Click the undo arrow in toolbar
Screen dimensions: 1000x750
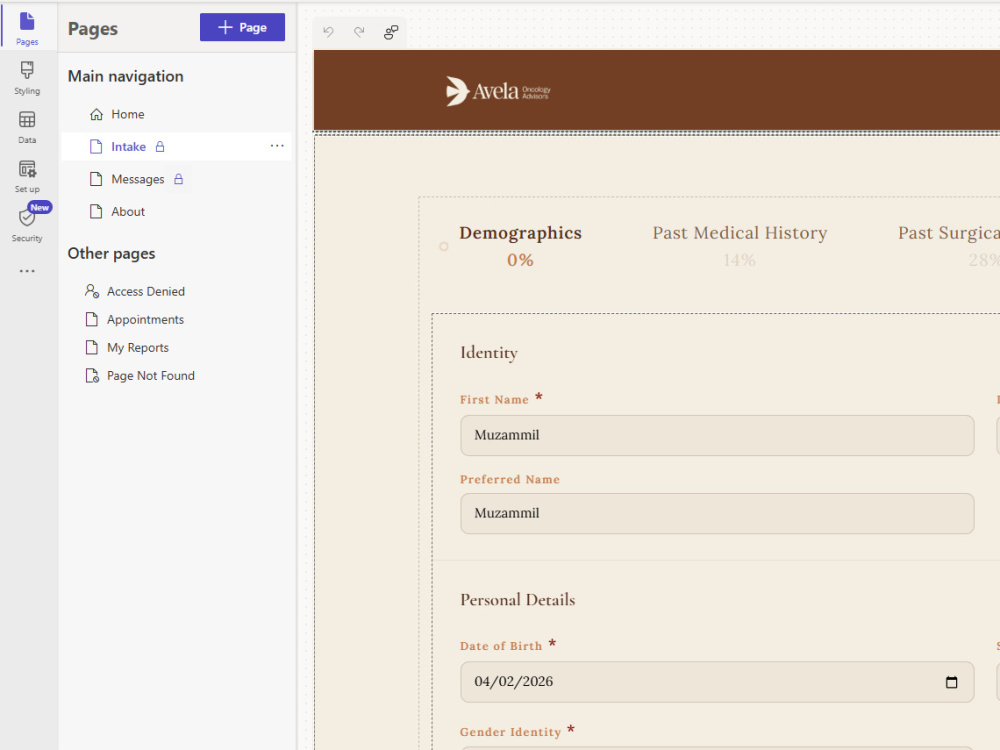tap(328, 32)
